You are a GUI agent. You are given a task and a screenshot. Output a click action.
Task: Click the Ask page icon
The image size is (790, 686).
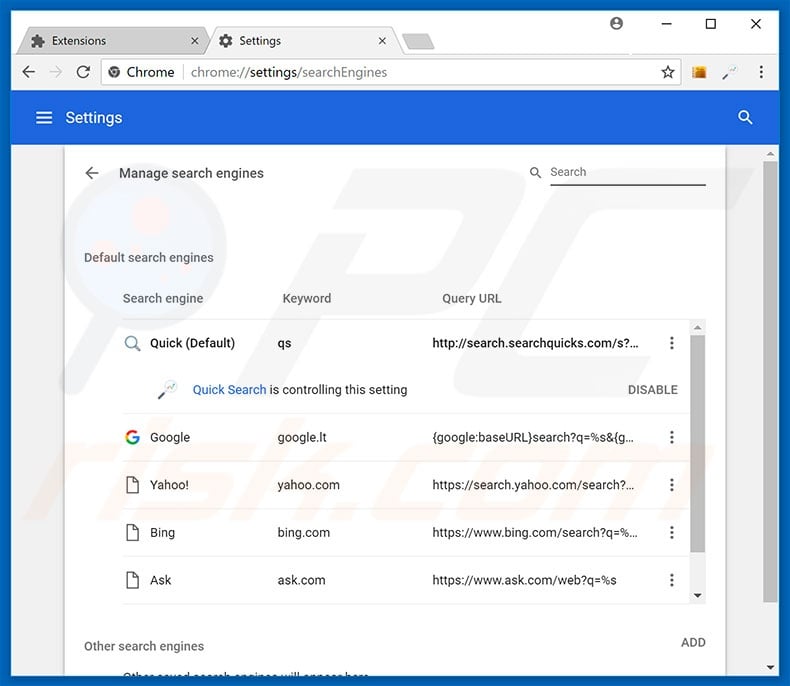[x=133, y=580]
